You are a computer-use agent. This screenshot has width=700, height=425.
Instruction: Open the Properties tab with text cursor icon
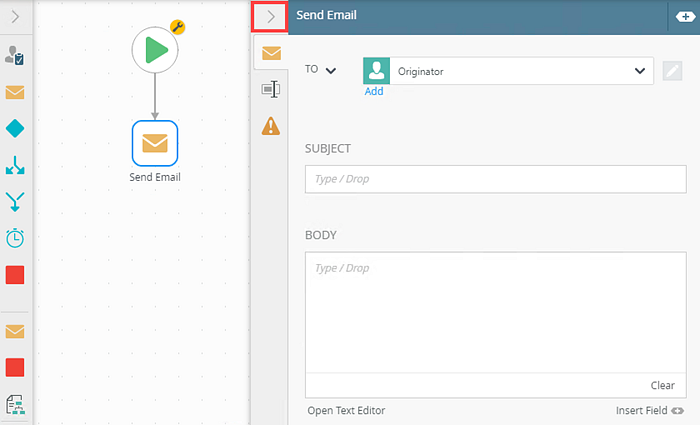coord(271,89)
